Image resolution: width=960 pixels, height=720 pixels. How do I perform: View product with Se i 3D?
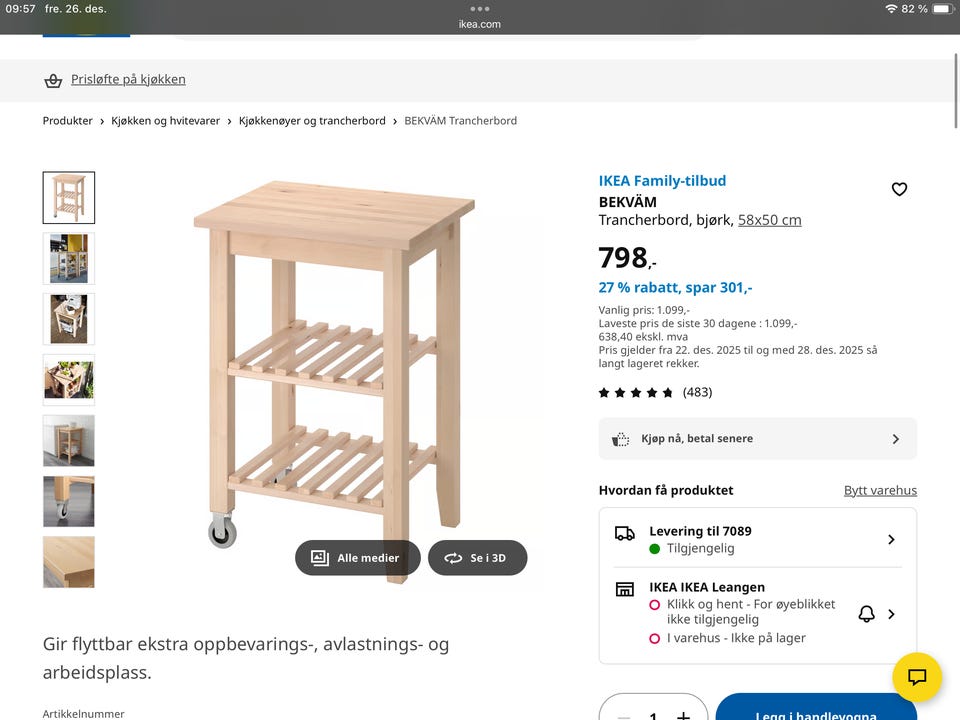pyautogui.click(x=477, y=558)
